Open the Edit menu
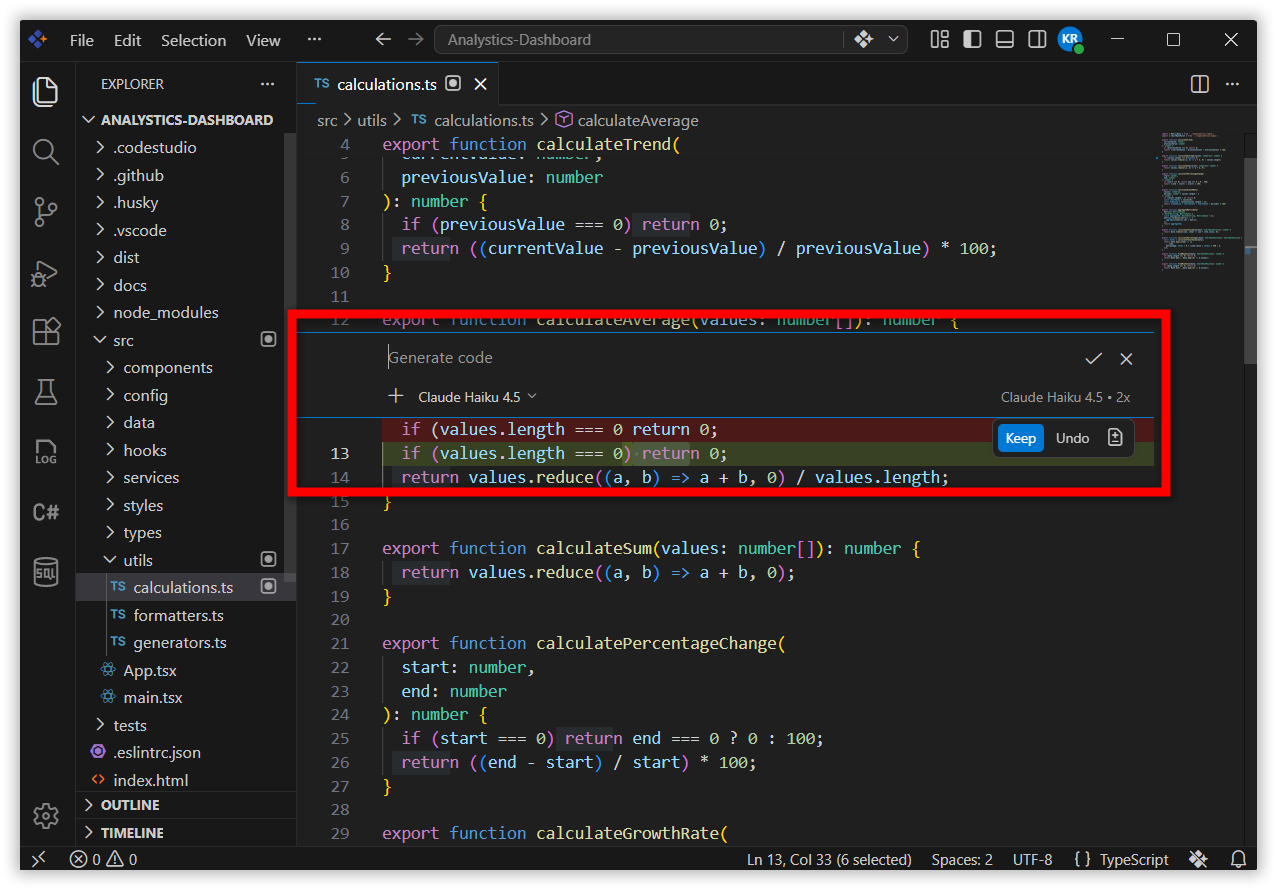 click(127, 40)
